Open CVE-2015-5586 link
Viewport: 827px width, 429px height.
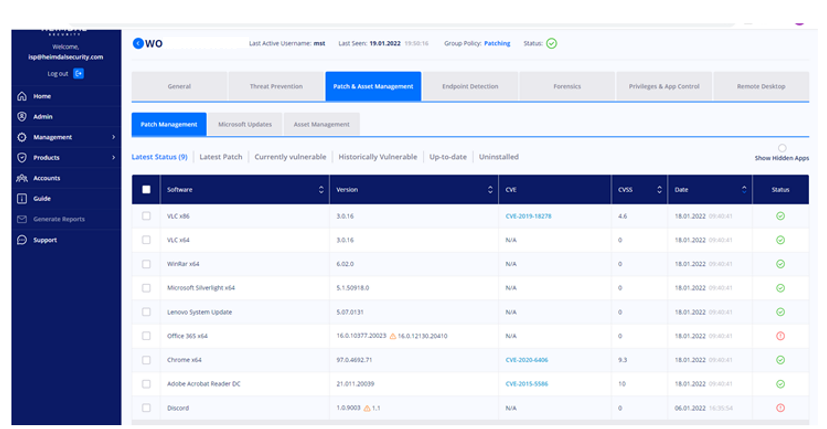tap(526, 384)
